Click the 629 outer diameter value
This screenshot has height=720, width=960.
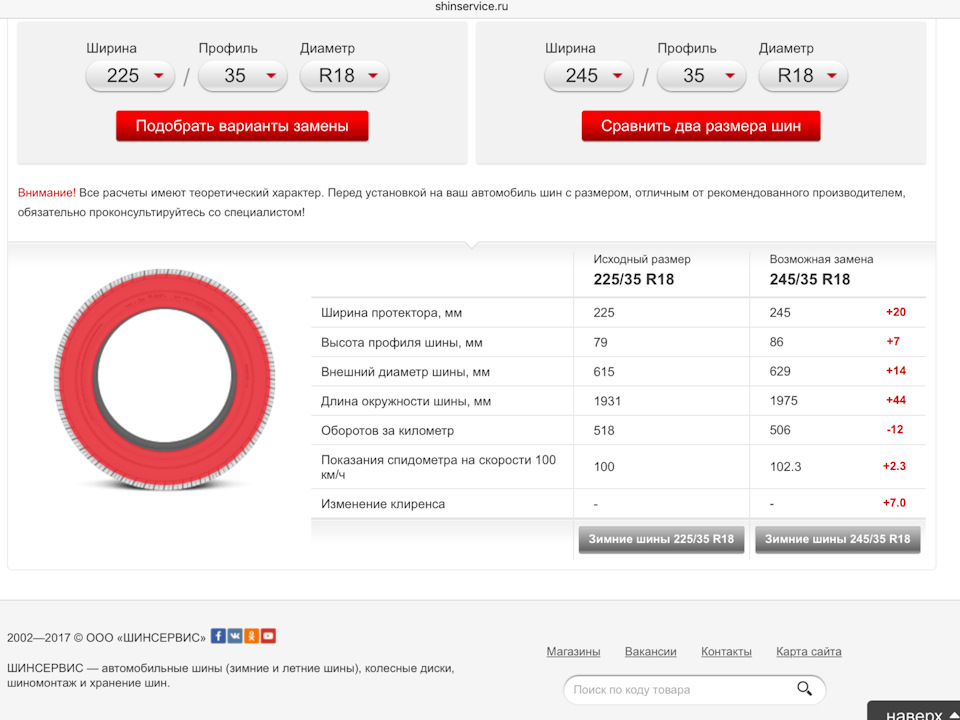pyautogui.click(x=780, y=372)
